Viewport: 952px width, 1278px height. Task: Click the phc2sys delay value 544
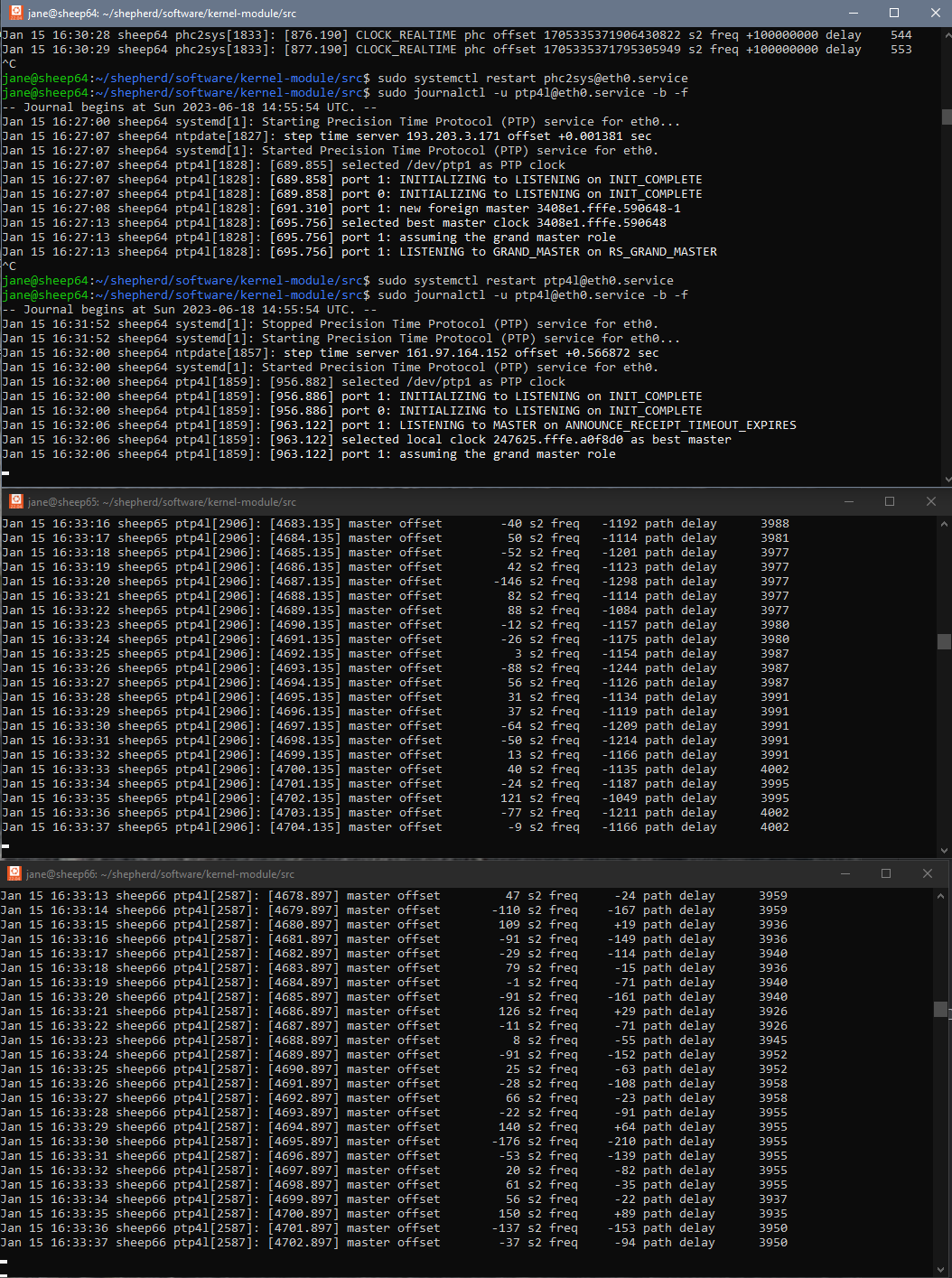[901, 35]
